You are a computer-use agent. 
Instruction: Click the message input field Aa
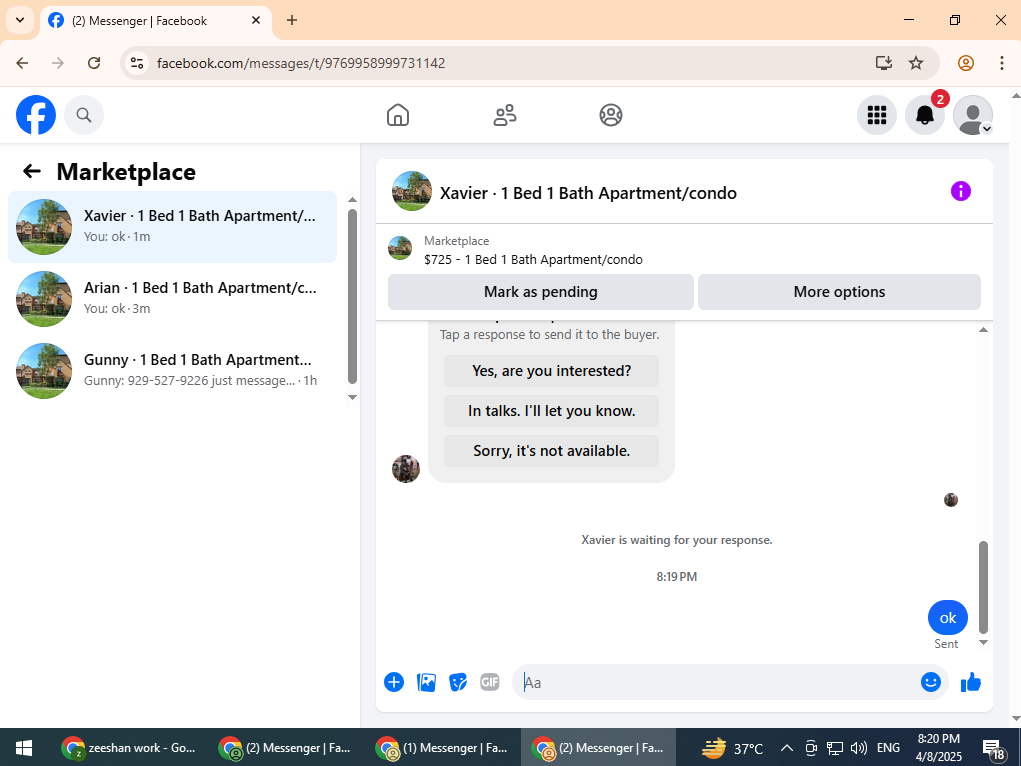tap(716, 682)
